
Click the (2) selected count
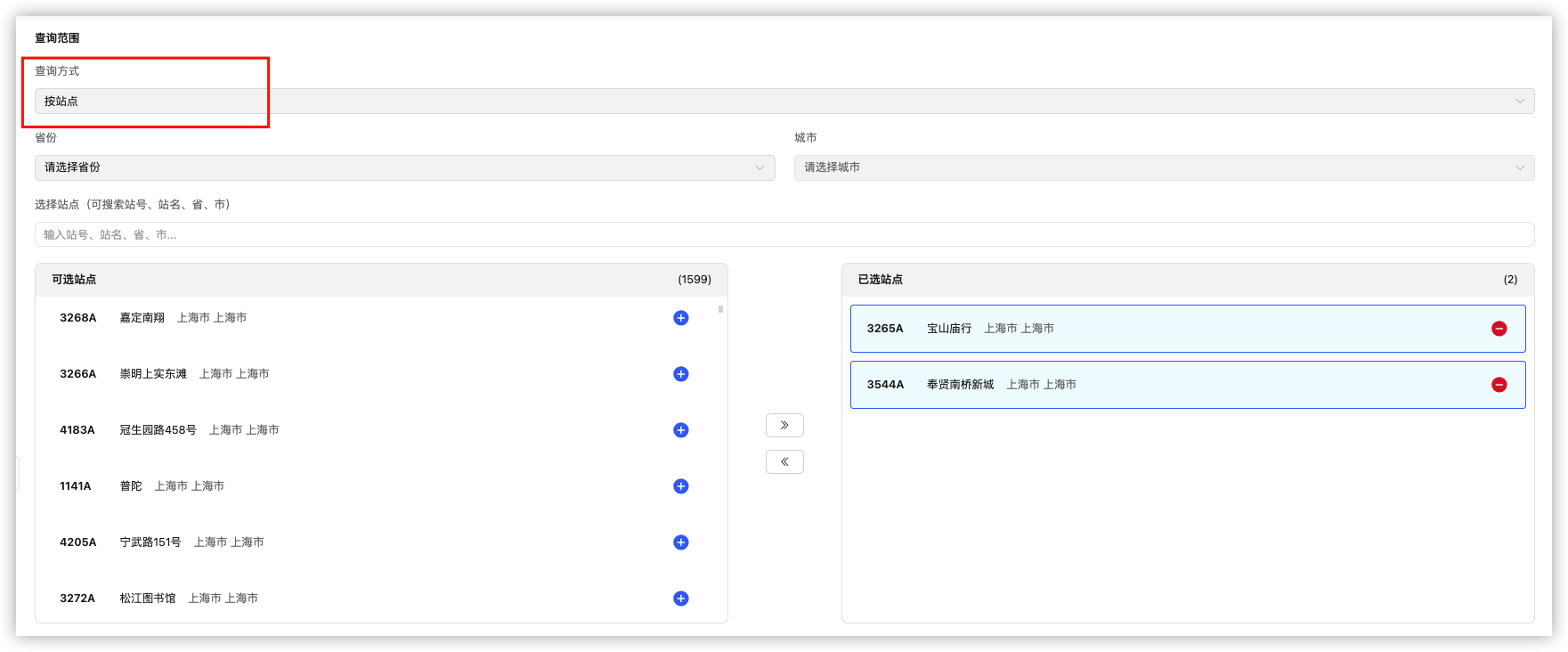[x=1510, y=280]
